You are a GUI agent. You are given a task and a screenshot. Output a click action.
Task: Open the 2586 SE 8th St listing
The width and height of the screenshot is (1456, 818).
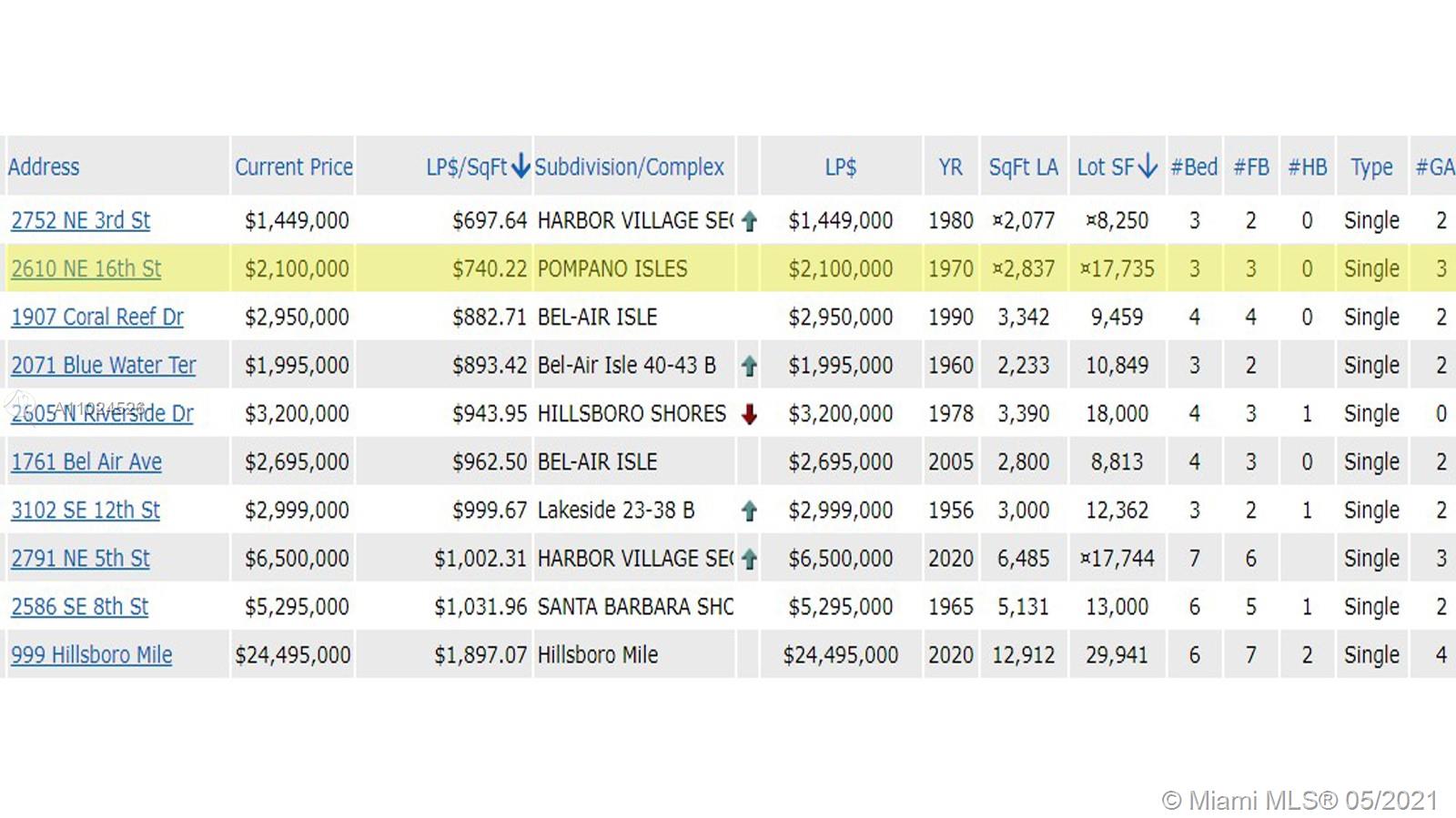coord(79,607)
